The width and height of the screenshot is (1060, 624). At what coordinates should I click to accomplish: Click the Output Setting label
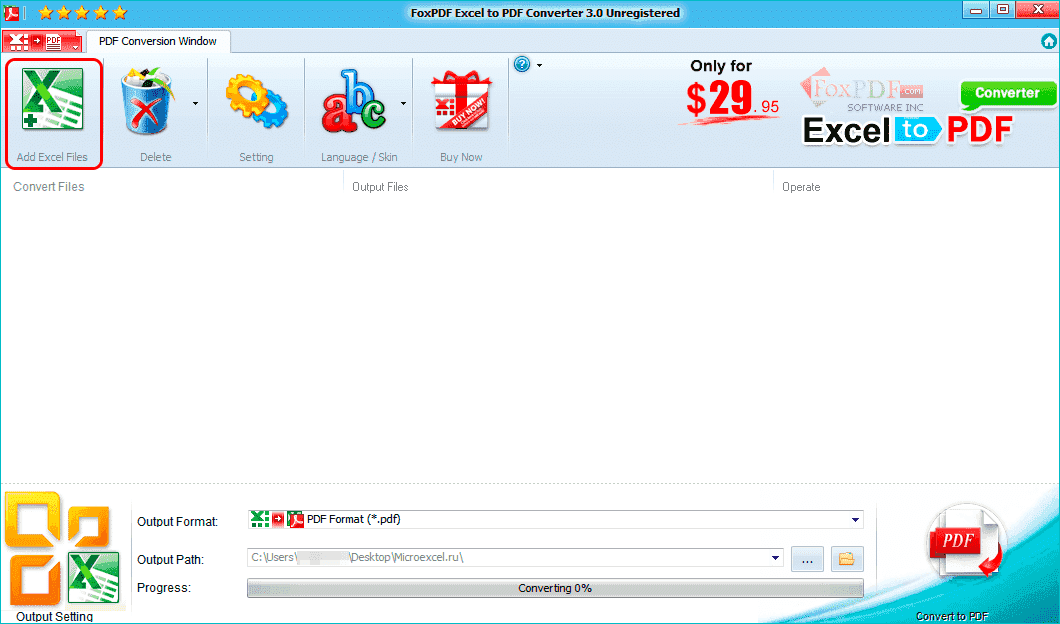click(x=54, y=617)
